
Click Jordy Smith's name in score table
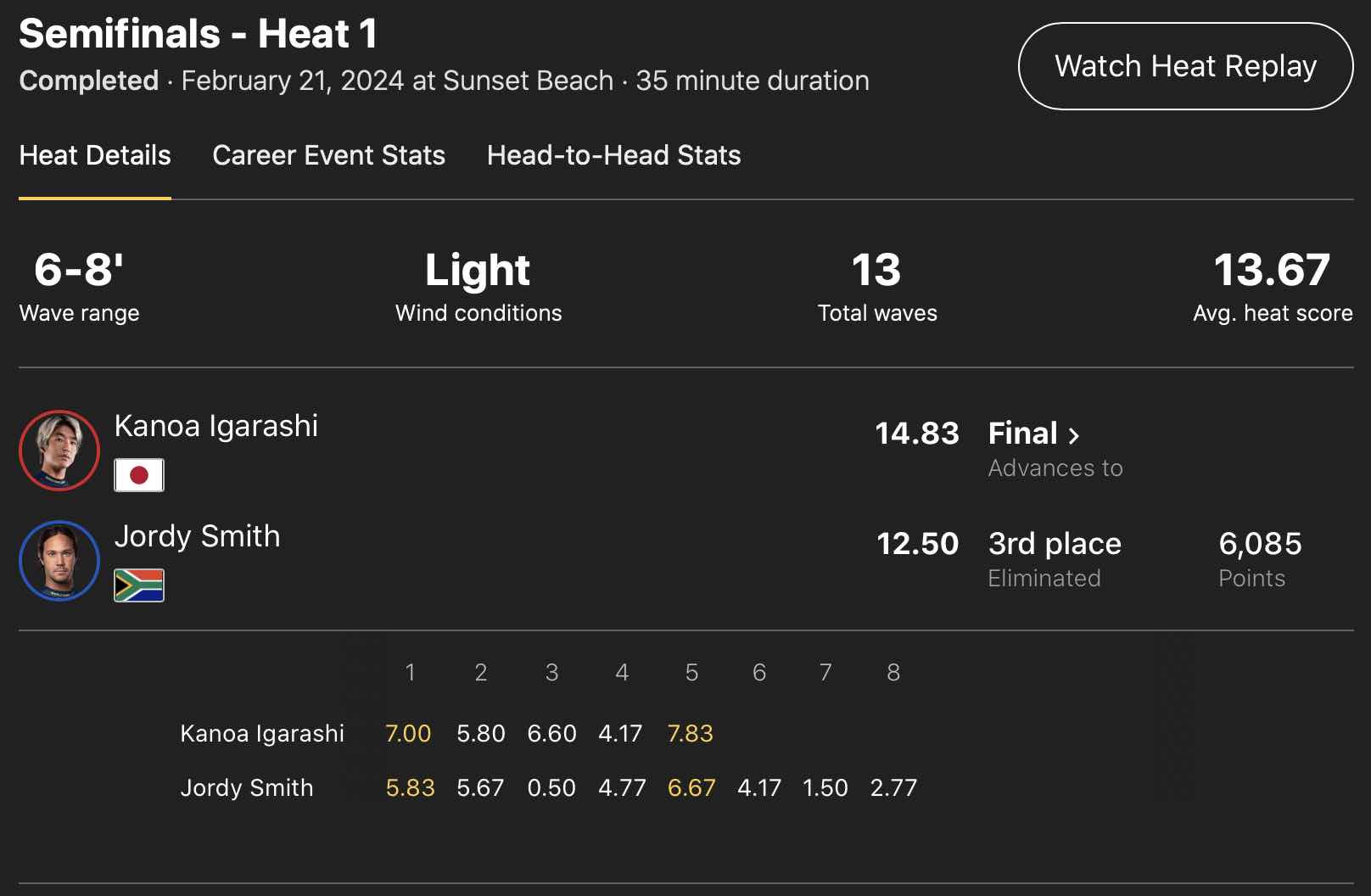click(247, 787)
